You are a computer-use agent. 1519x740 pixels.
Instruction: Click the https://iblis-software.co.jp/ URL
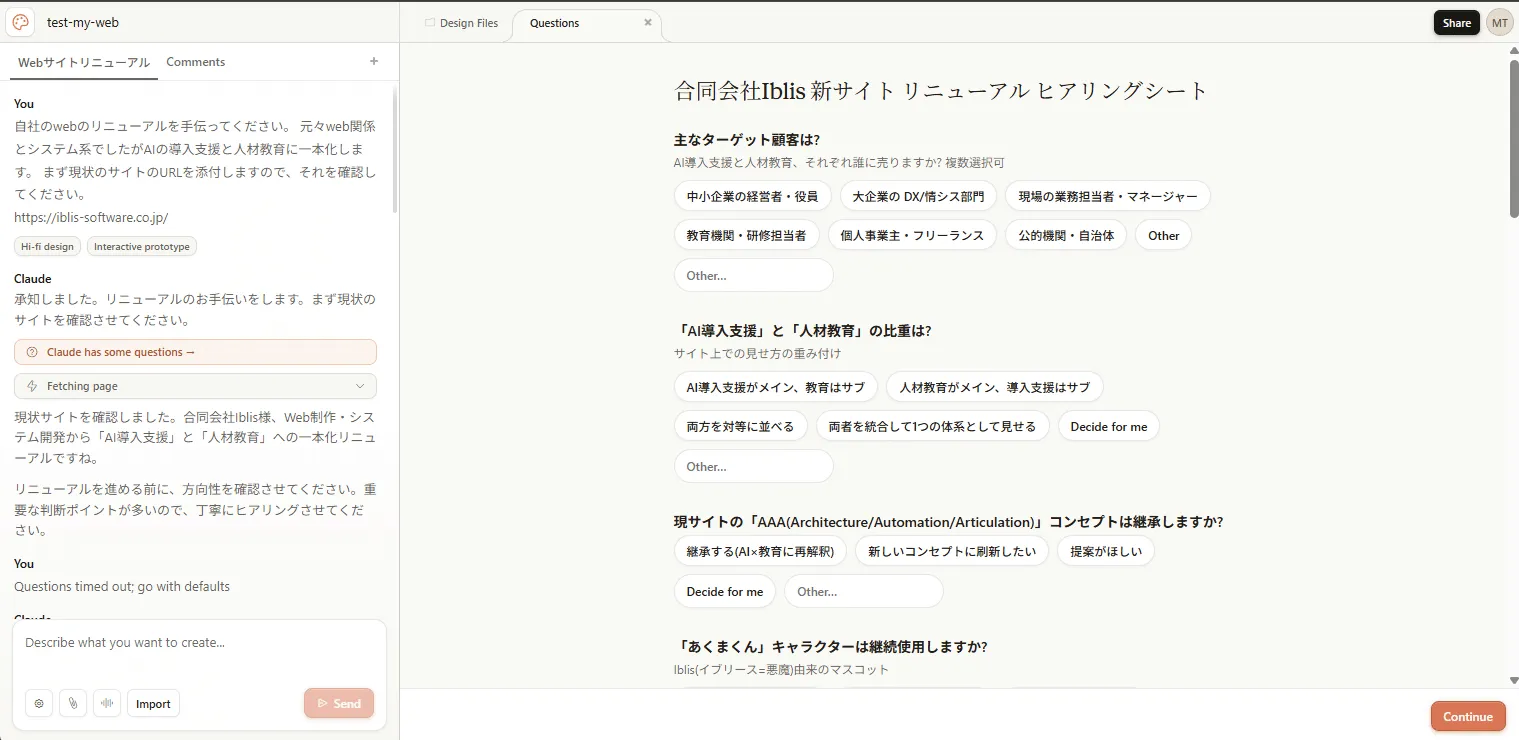91,217
